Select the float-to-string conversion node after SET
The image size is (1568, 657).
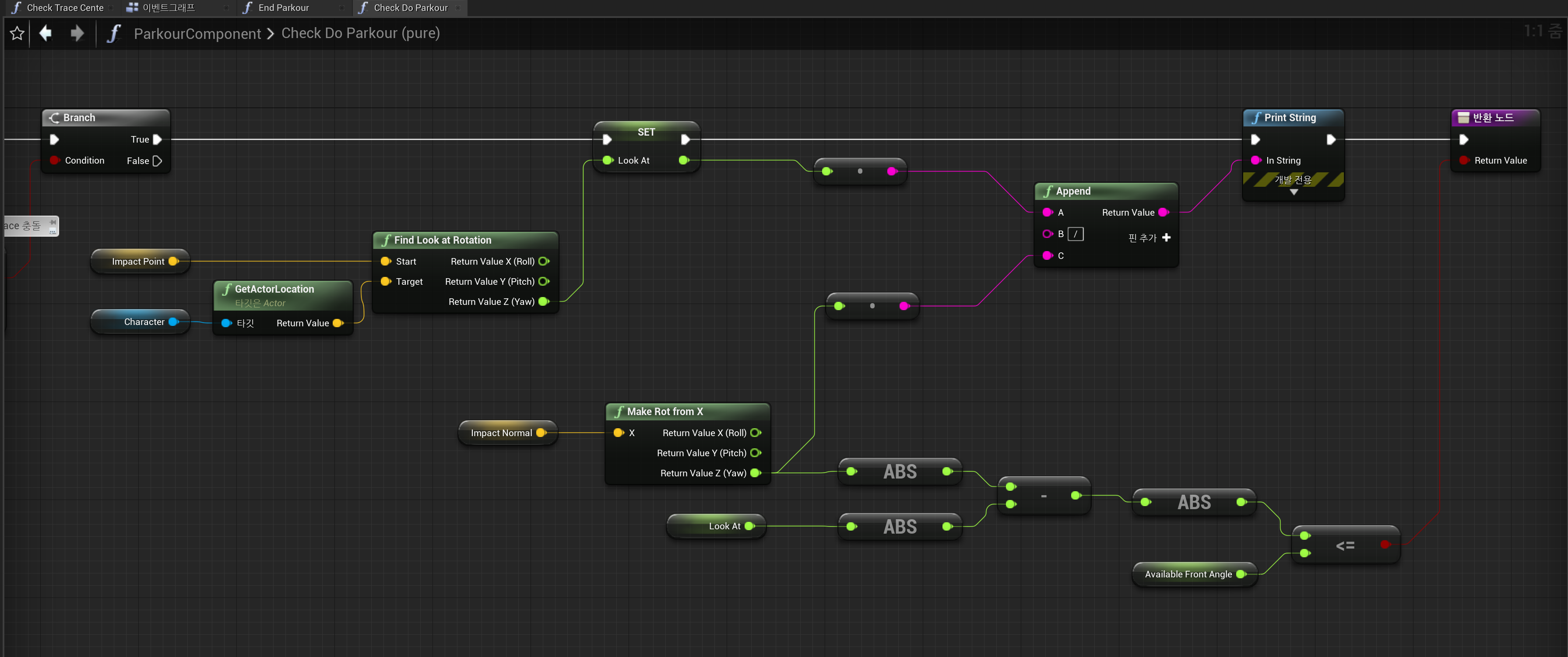click(859, 171)
